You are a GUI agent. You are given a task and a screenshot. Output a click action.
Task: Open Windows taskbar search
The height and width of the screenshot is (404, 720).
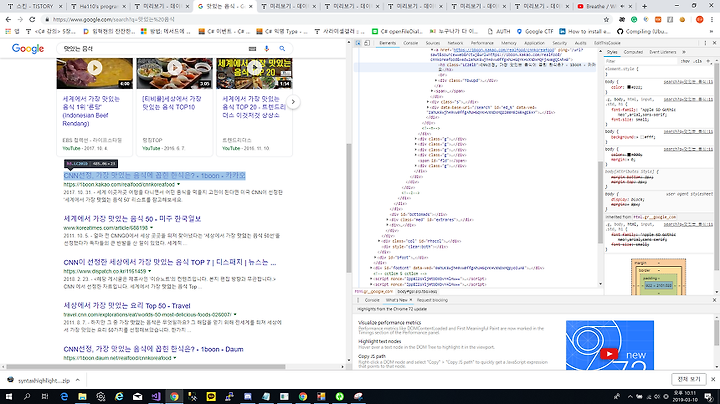pos(27,396)
